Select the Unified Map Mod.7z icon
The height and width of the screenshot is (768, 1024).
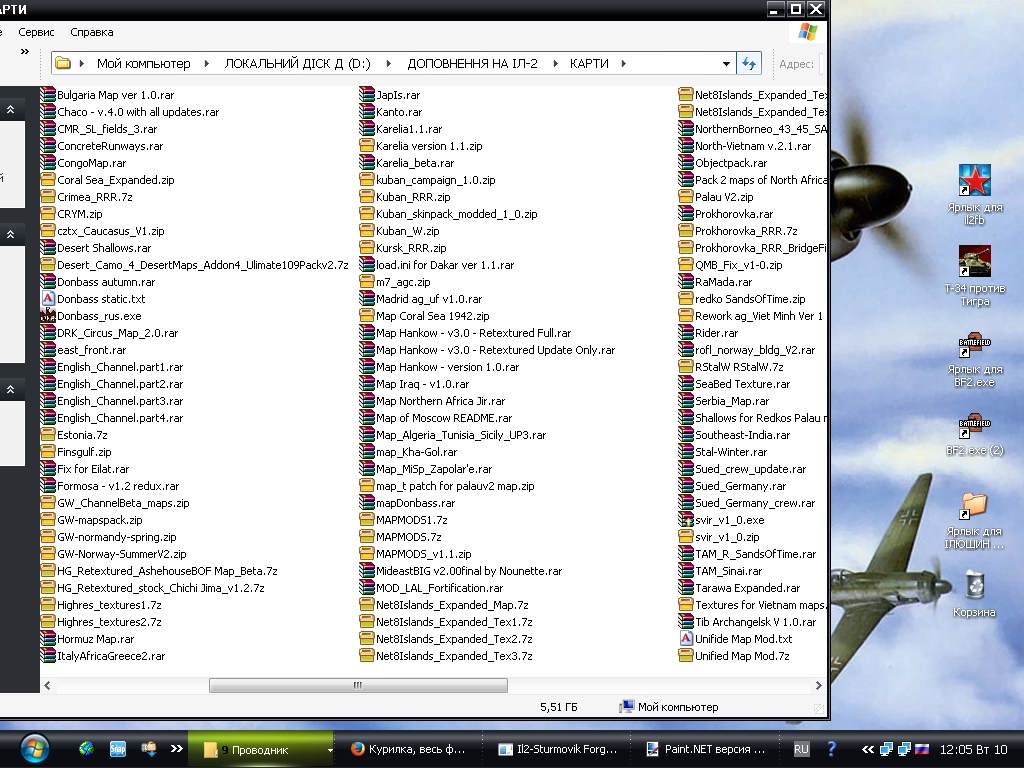[686, 656]
